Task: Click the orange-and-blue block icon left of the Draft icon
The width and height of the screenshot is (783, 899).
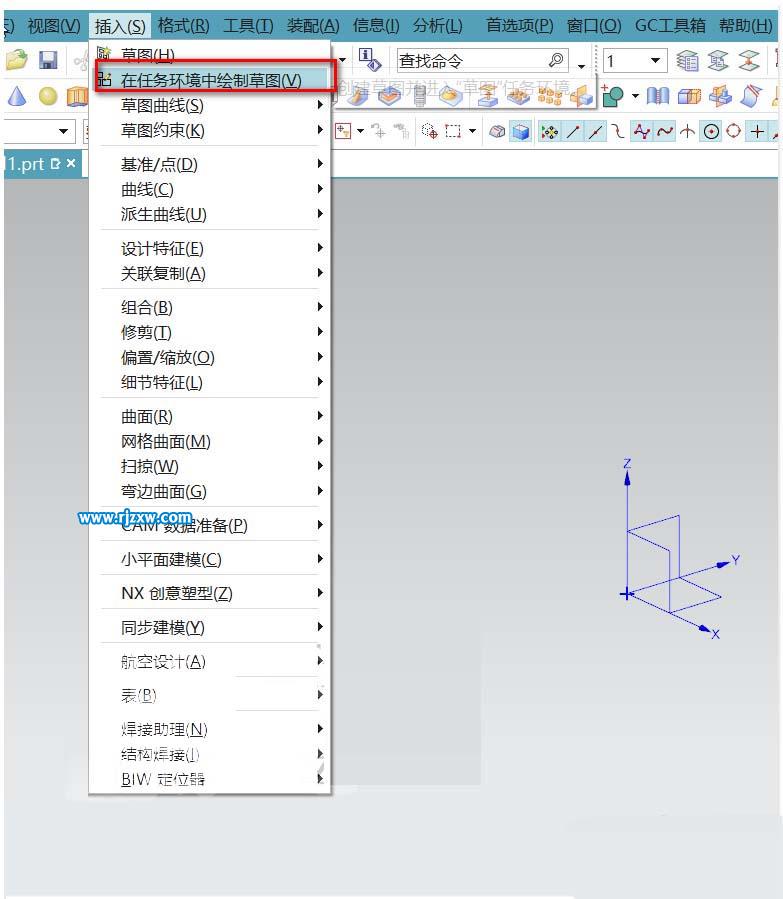Action: pos(720,96)
